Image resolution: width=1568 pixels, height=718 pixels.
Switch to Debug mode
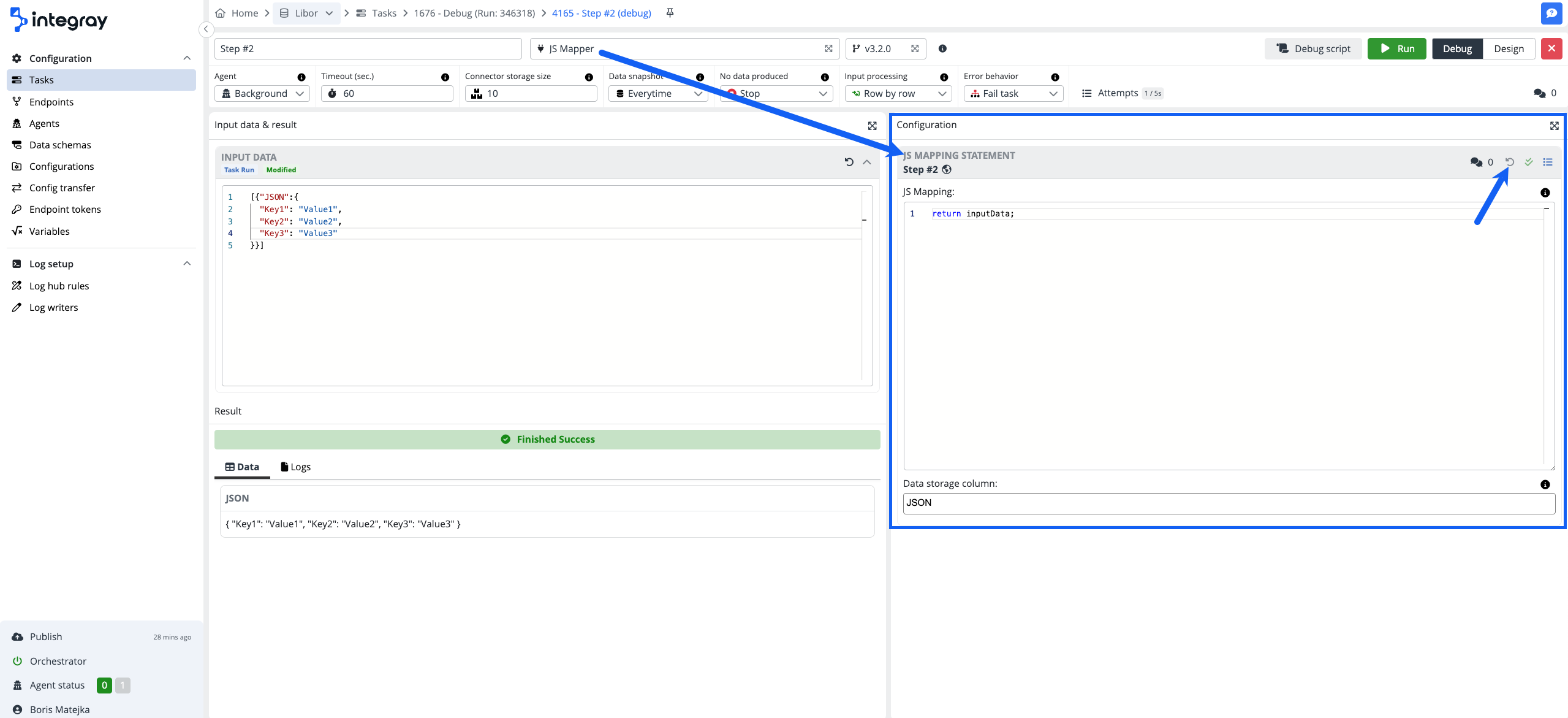click(x=1456, y=48)
